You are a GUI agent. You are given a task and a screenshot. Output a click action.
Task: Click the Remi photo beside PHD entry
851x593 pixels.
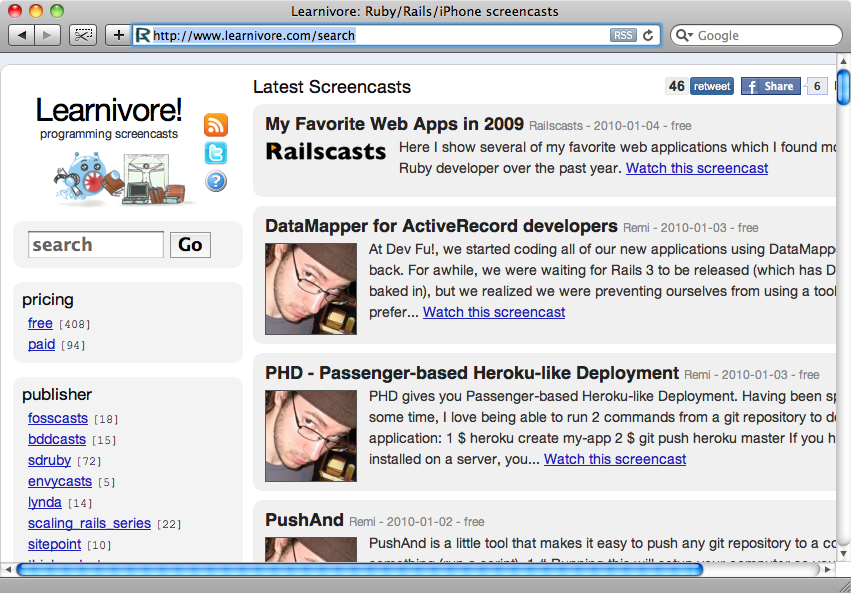tap(311, 436)
